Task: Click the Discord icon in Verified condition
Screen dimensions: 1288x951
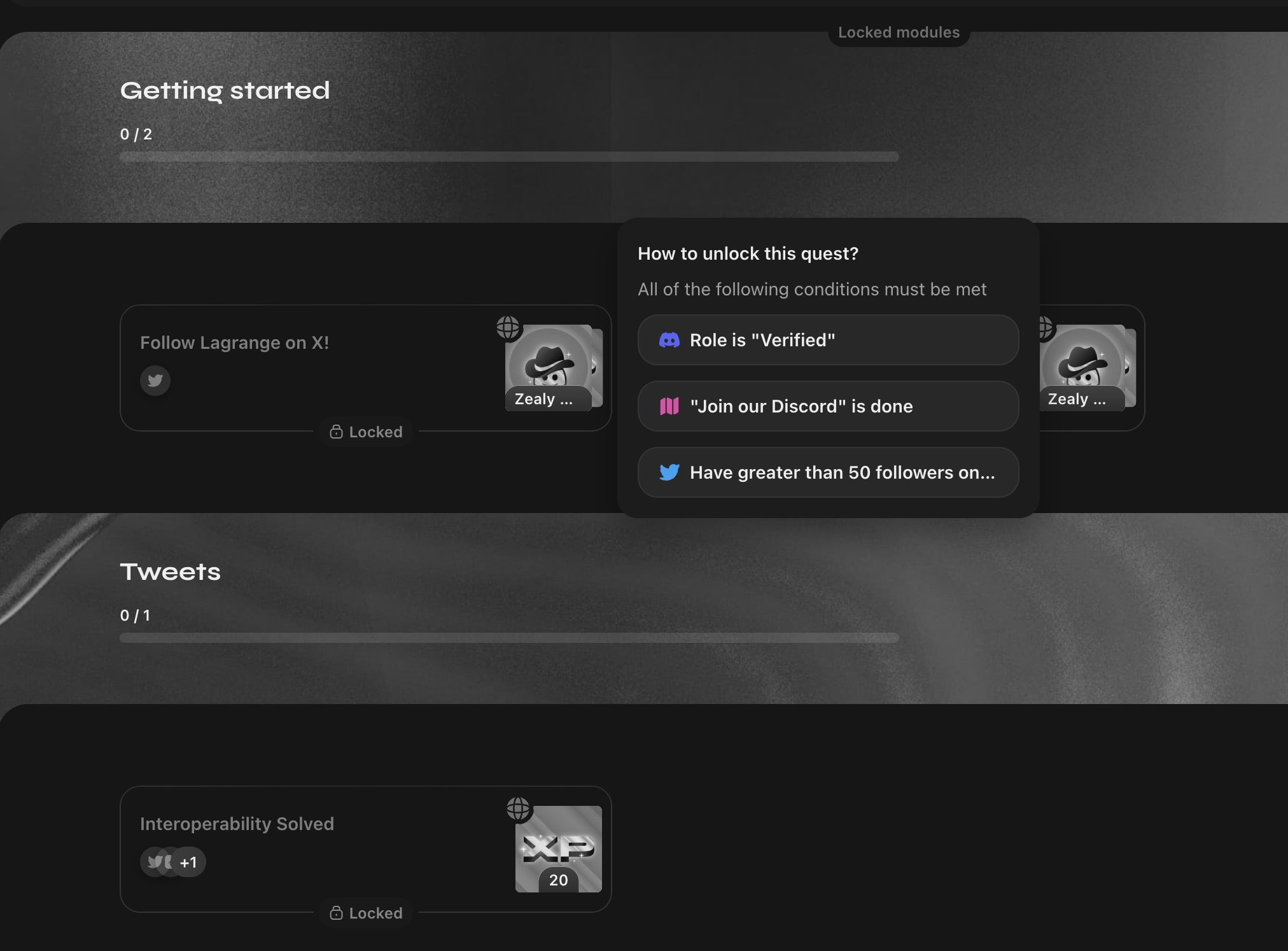Action: click(669, 340)
